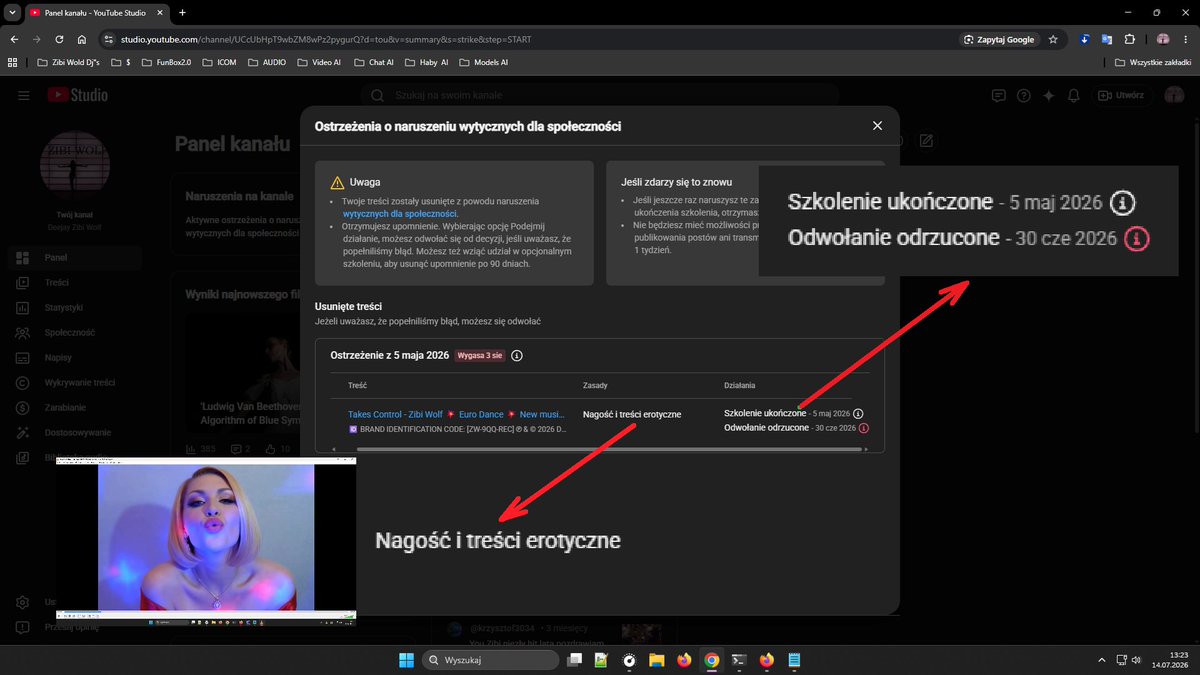Open the account avatar in Studio header
Image resolution: width=1200 pixels, height=675 pixels.
1174,95
